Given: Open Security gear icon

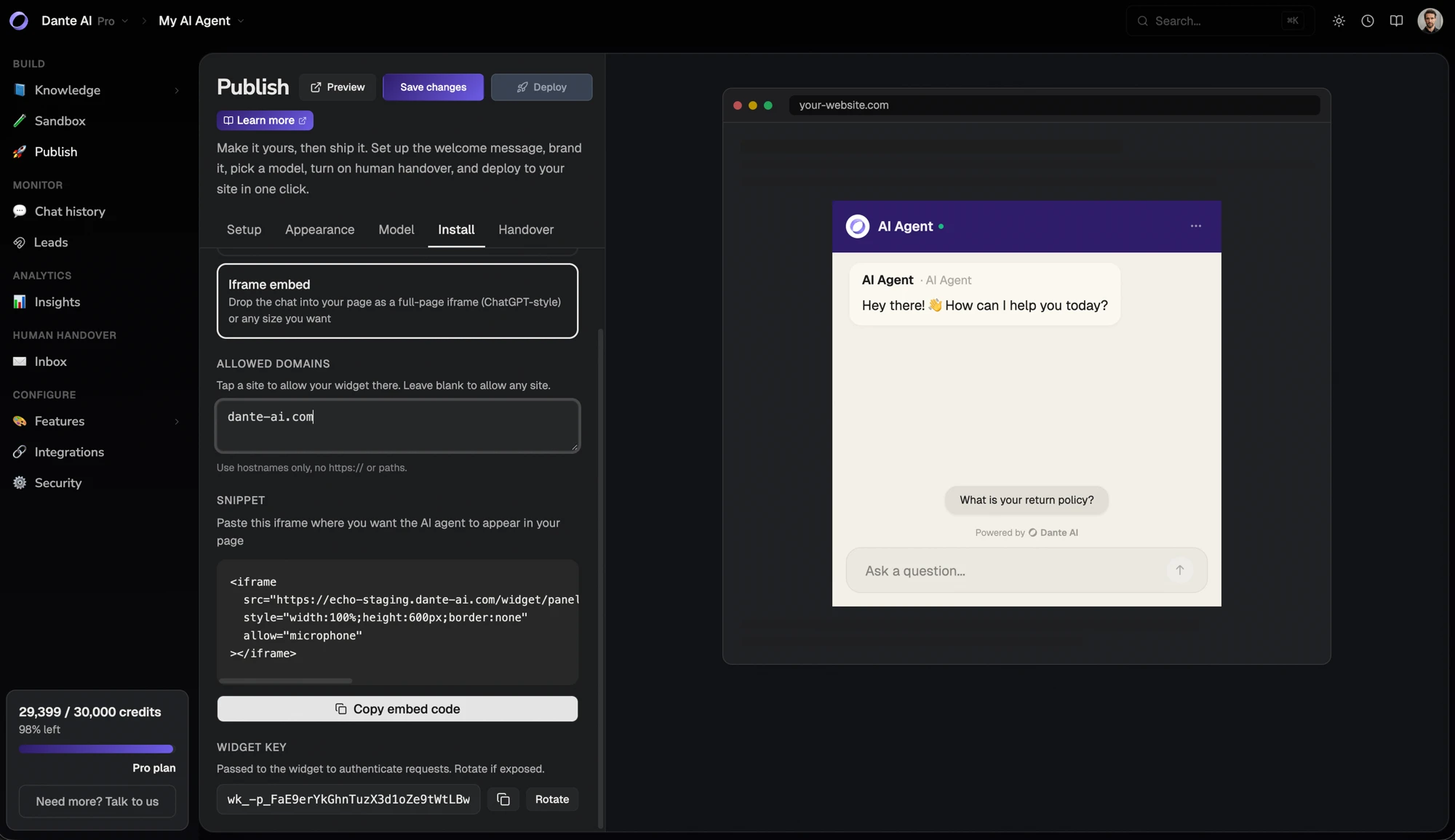Looking at the screenshot, I should [x=20, y=483].
